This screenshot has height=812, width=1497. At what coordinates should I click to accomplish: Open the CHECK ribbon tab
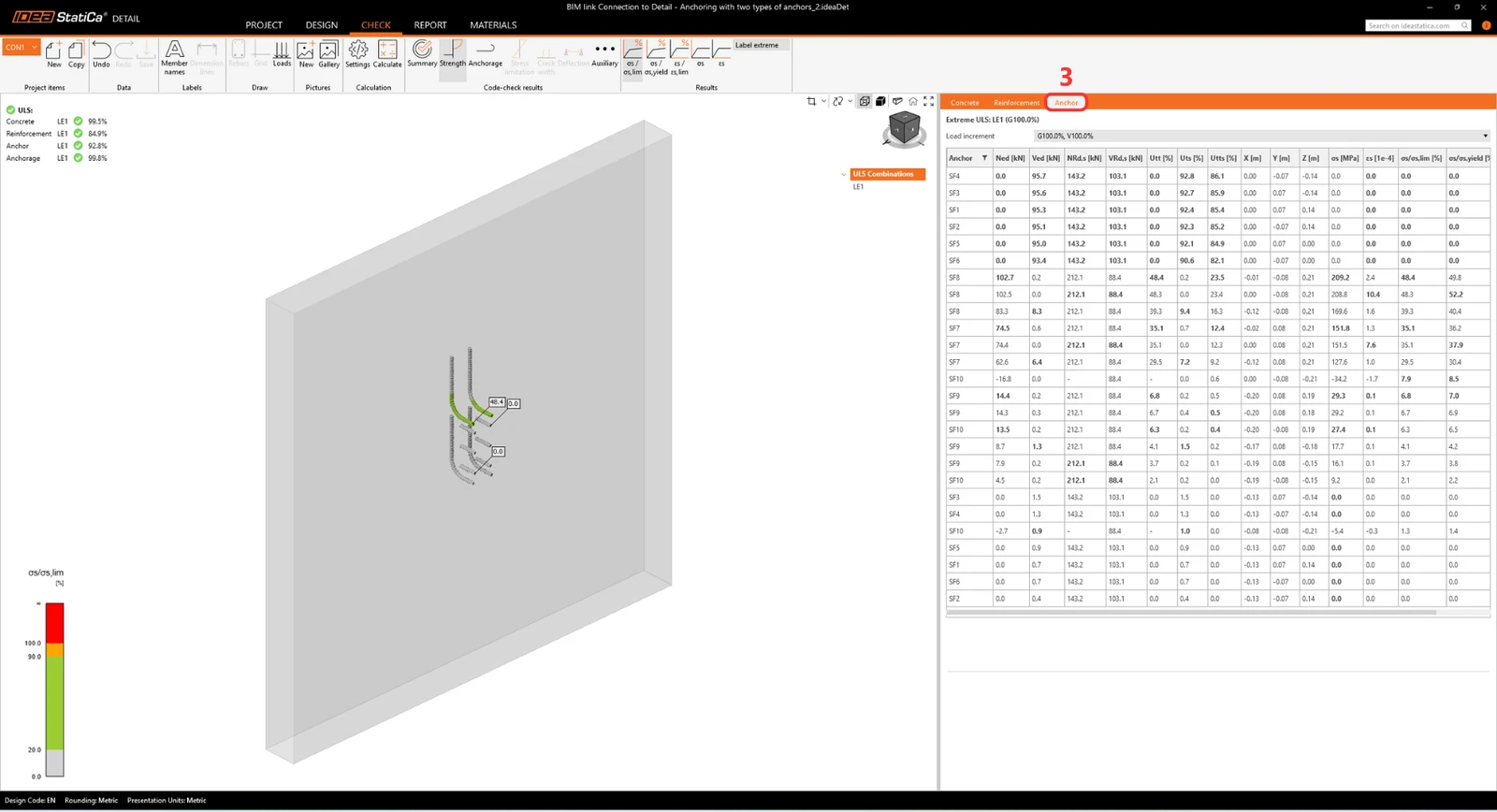point(376,25)
